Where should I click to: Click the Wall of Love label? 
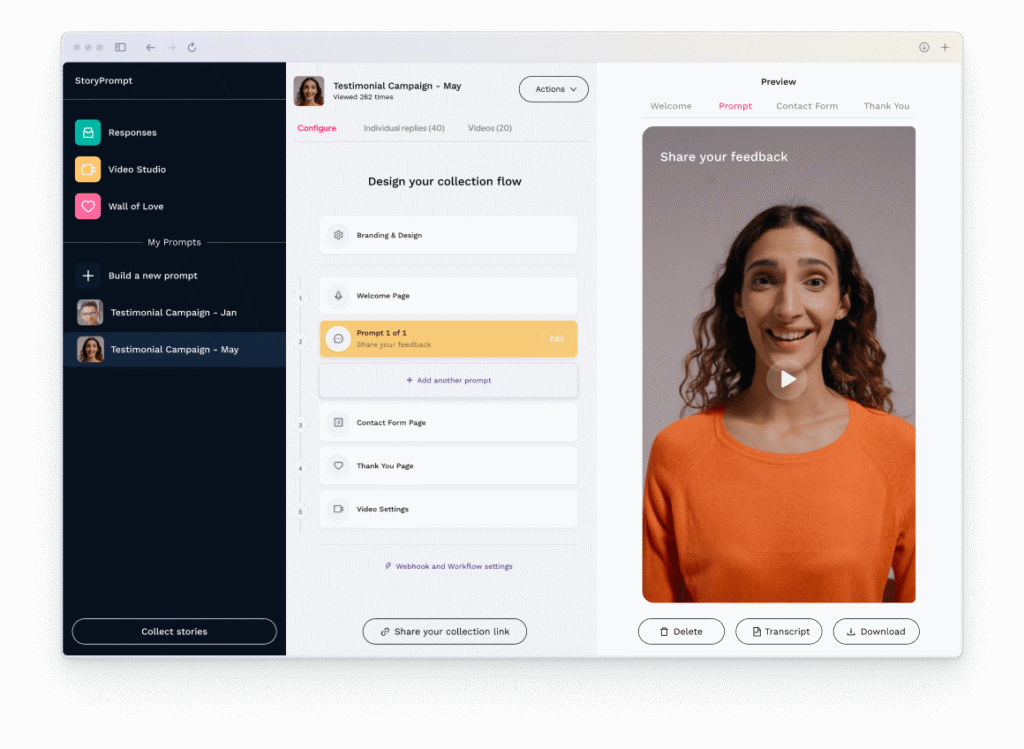pyautogui.click(x=136, y=206)
